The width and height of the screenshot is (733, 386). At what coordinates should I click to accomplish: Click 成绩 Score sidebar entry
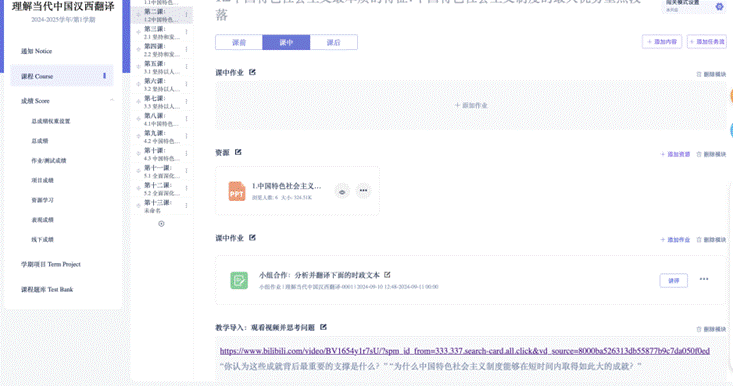(x=35, y=101)
